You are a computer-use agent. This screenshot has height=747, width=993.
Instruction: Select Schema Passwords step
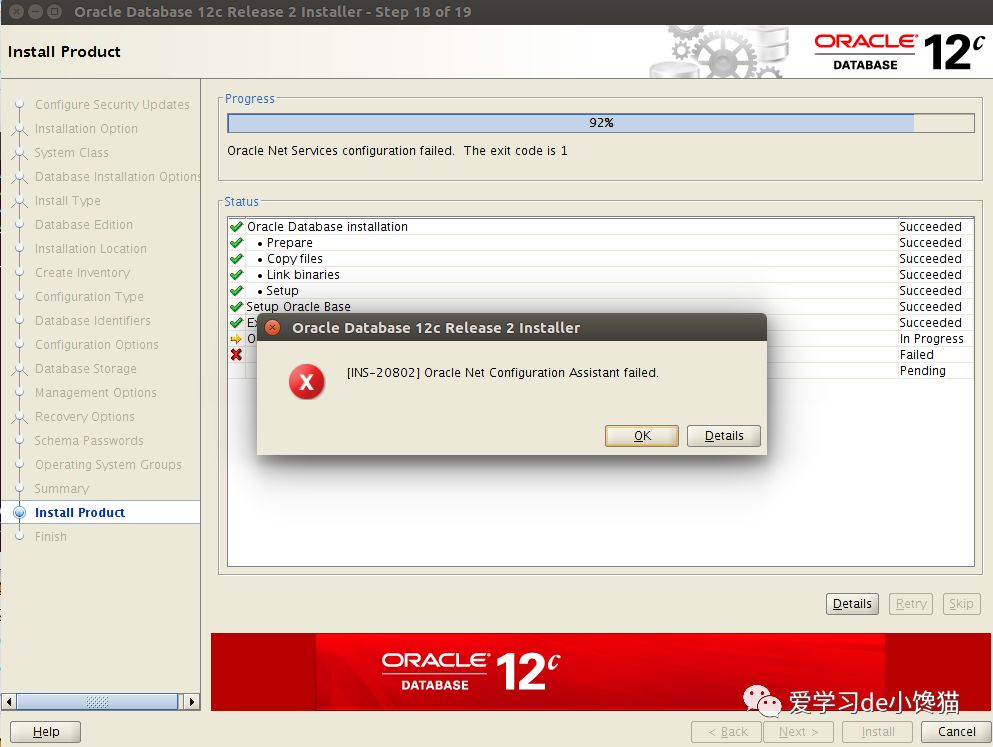[89, 441]
